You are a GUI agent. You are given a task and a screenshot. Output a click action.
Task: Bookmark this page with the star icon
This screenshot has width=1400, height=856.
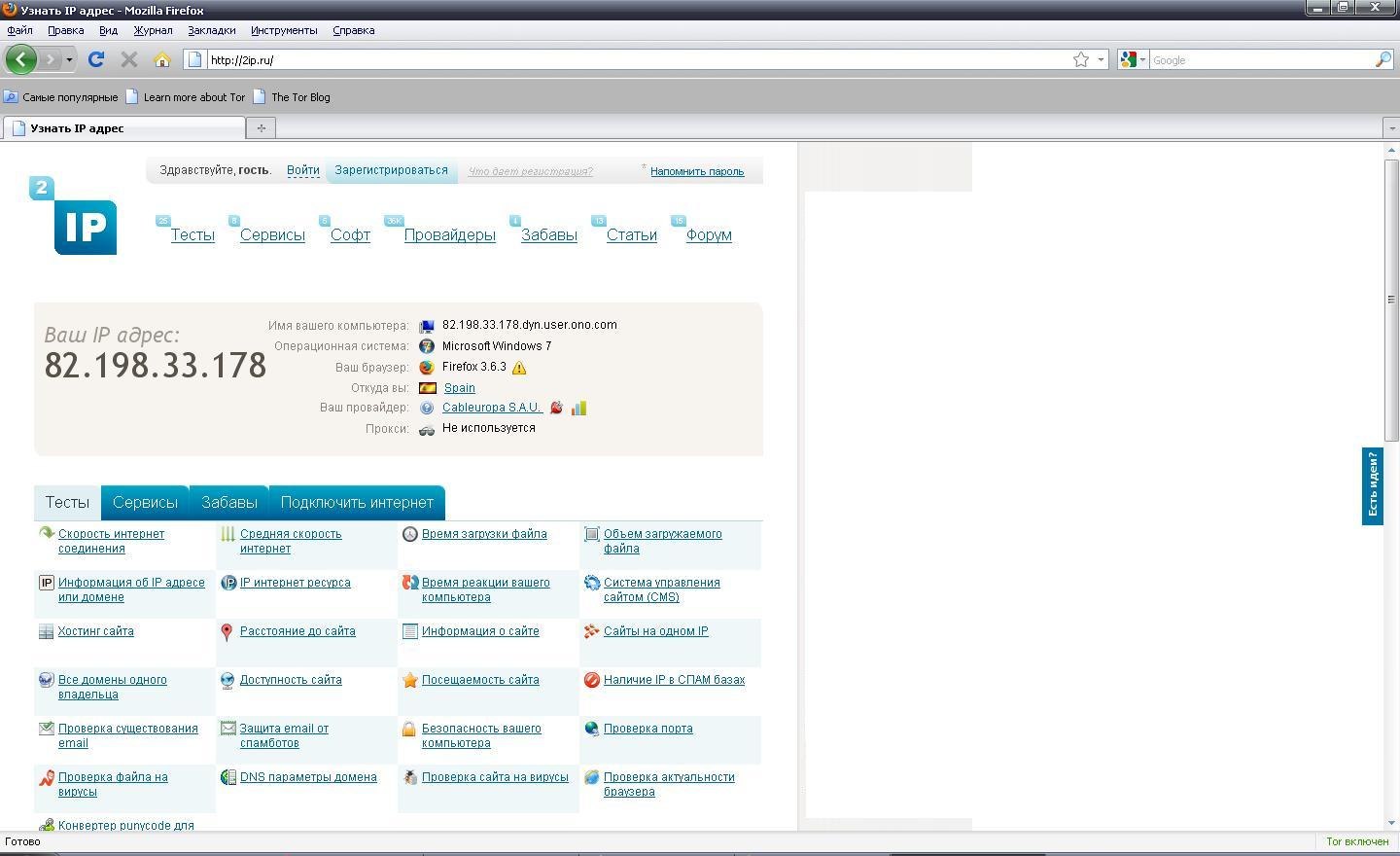(x=1080, y=59)
